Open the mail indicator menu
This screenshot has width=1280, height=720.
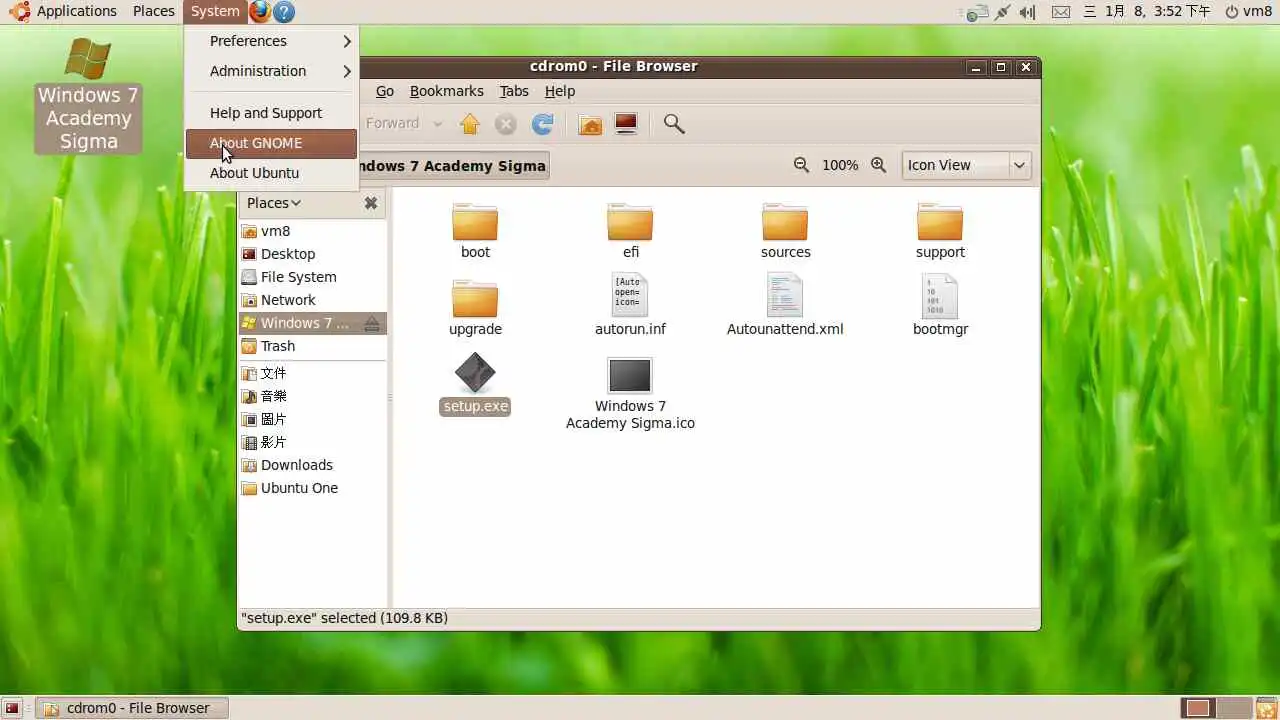[x=1061, y=12]
